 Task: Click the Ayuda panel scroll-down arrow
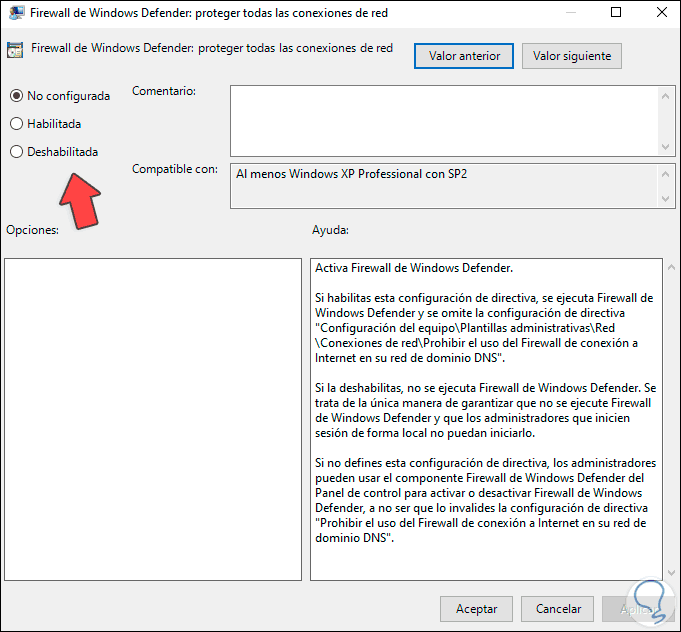point(671,573)
